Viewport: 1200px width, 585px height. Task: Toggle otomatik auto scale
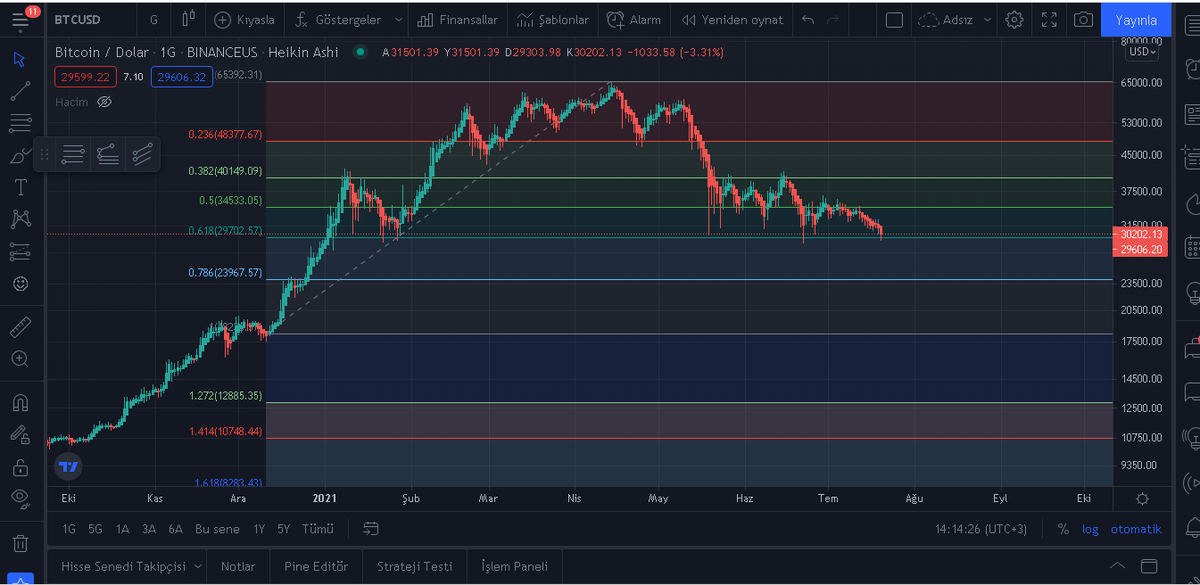[x=1136, y=528]
